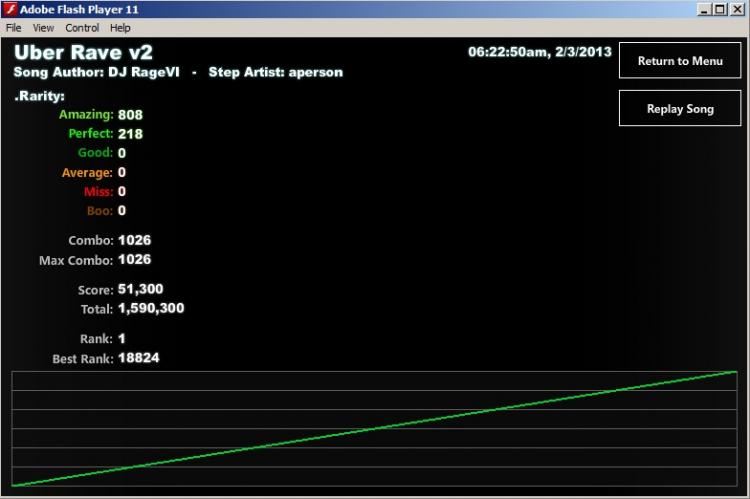Click the Step Artist aperson text

point(276,72)
